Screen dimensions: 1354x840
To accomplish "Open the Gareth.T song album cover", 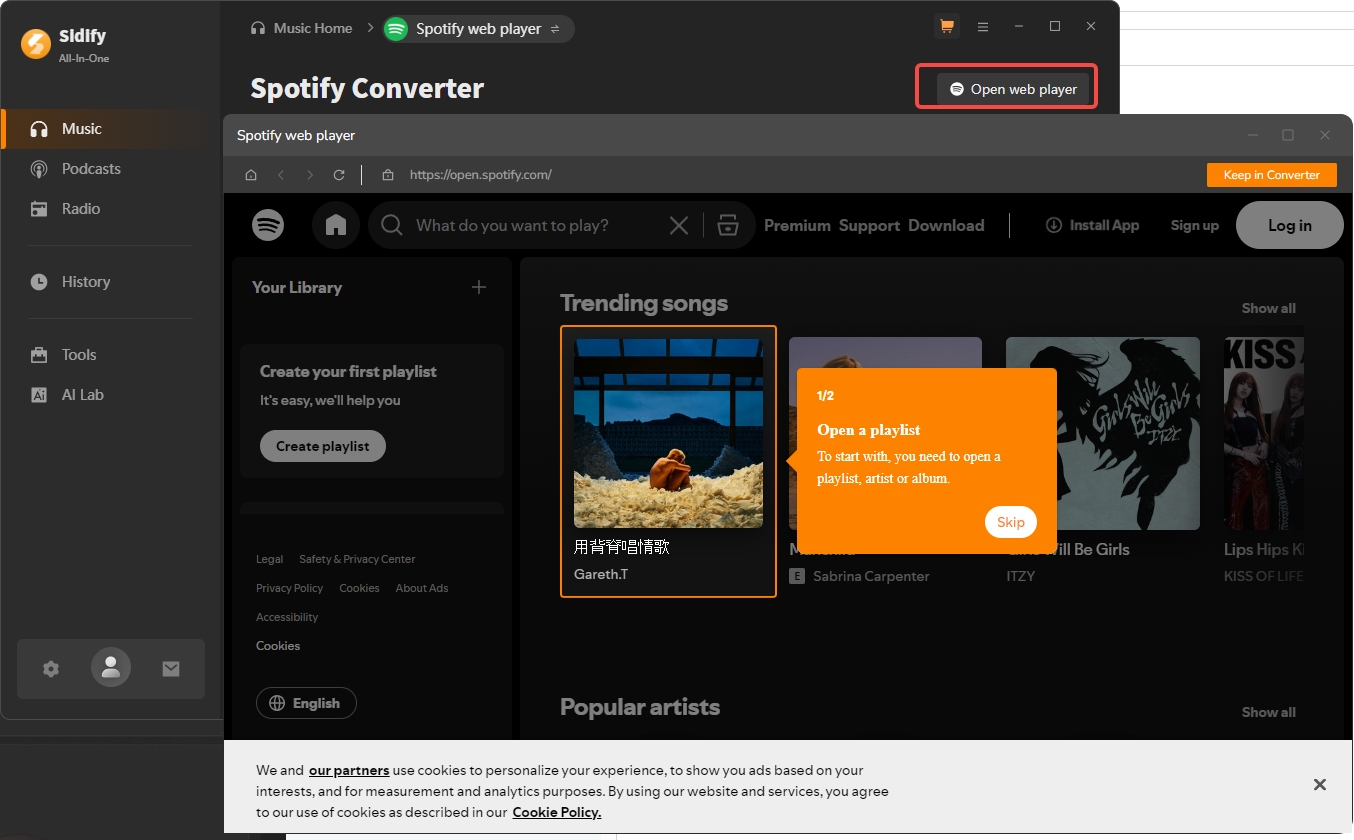I will [668, 432].
